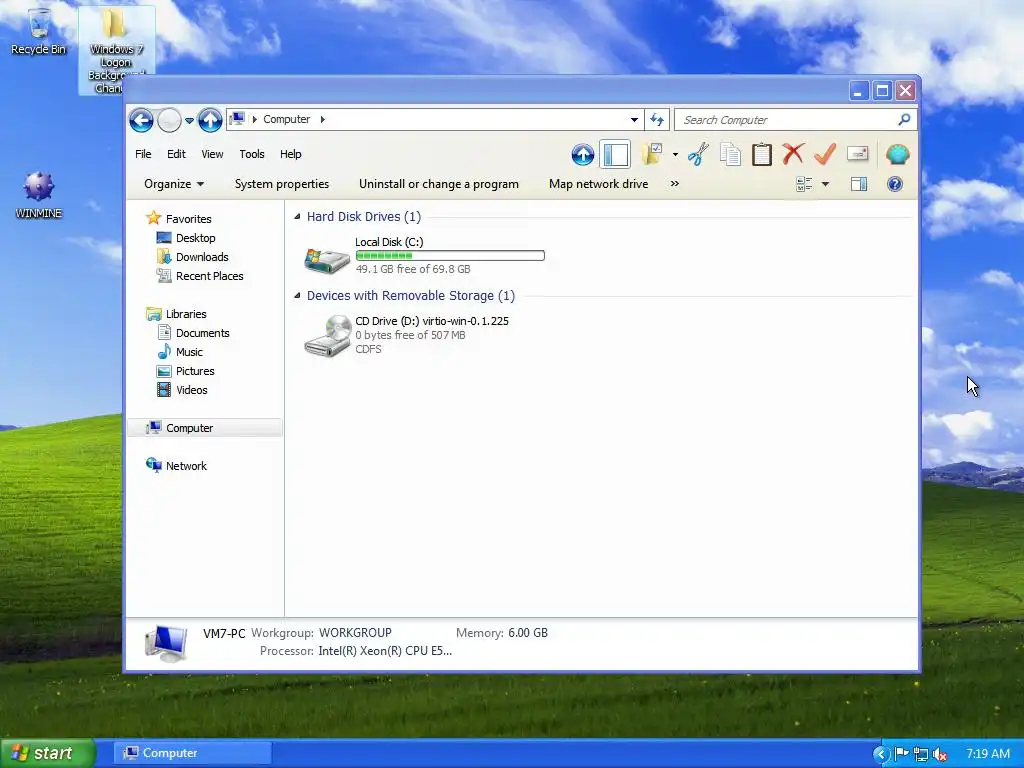Open the Videos library

pos(191,389)
